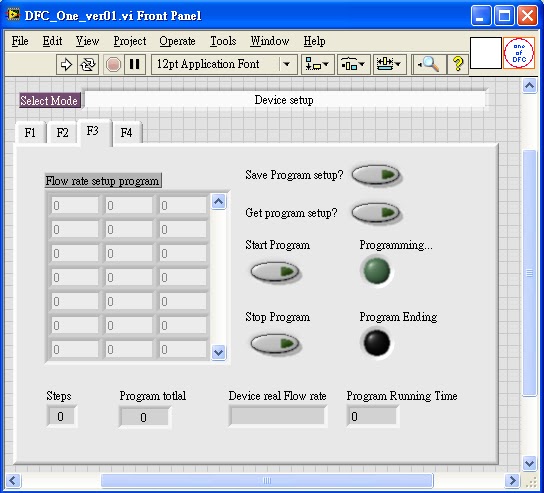544x493 pixels.
Task: Click the flow rate table down arrow
Action: click(x=219, y=352)
